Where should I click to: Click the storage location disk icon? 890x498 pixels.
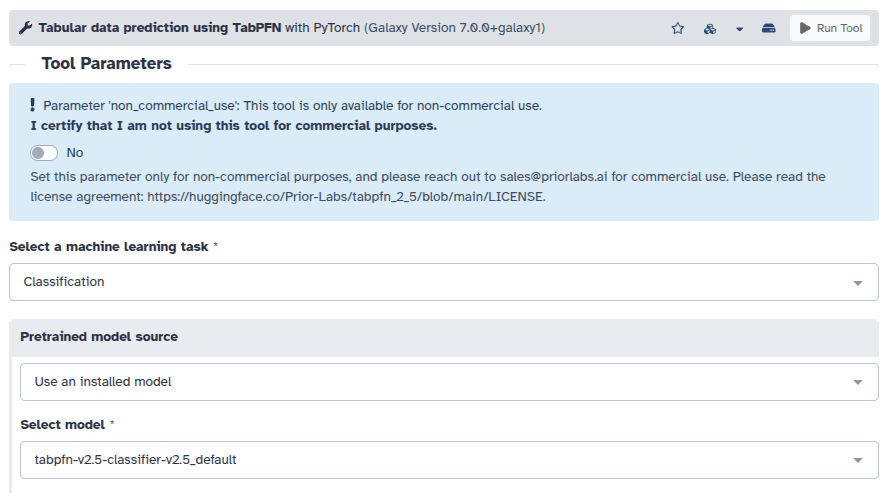pyautogui.click(x=769, y=28)
